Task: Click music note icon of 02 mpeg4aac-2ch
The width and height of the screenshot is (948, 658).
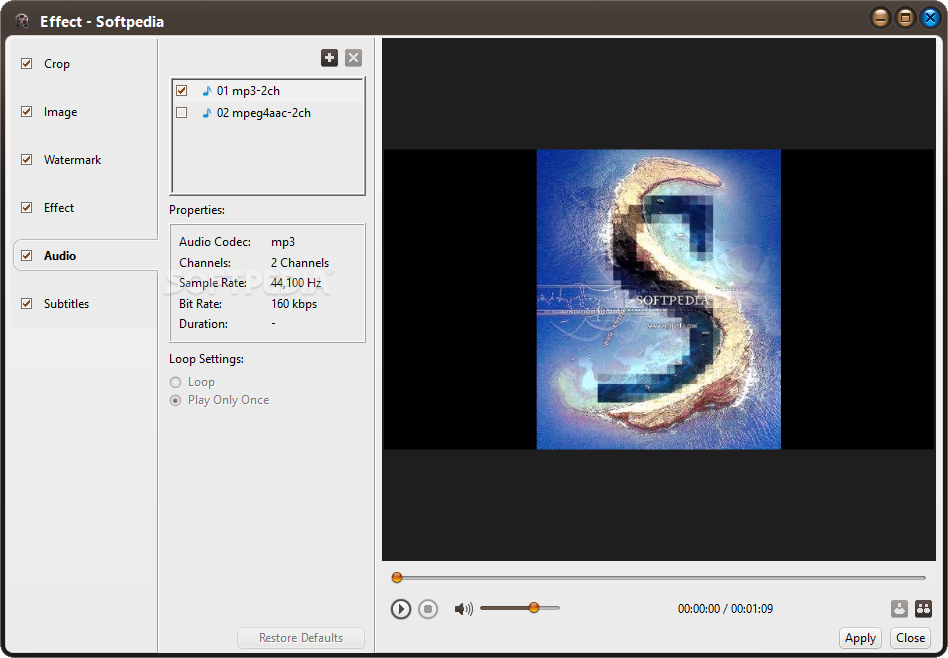Action: [207, 113]
